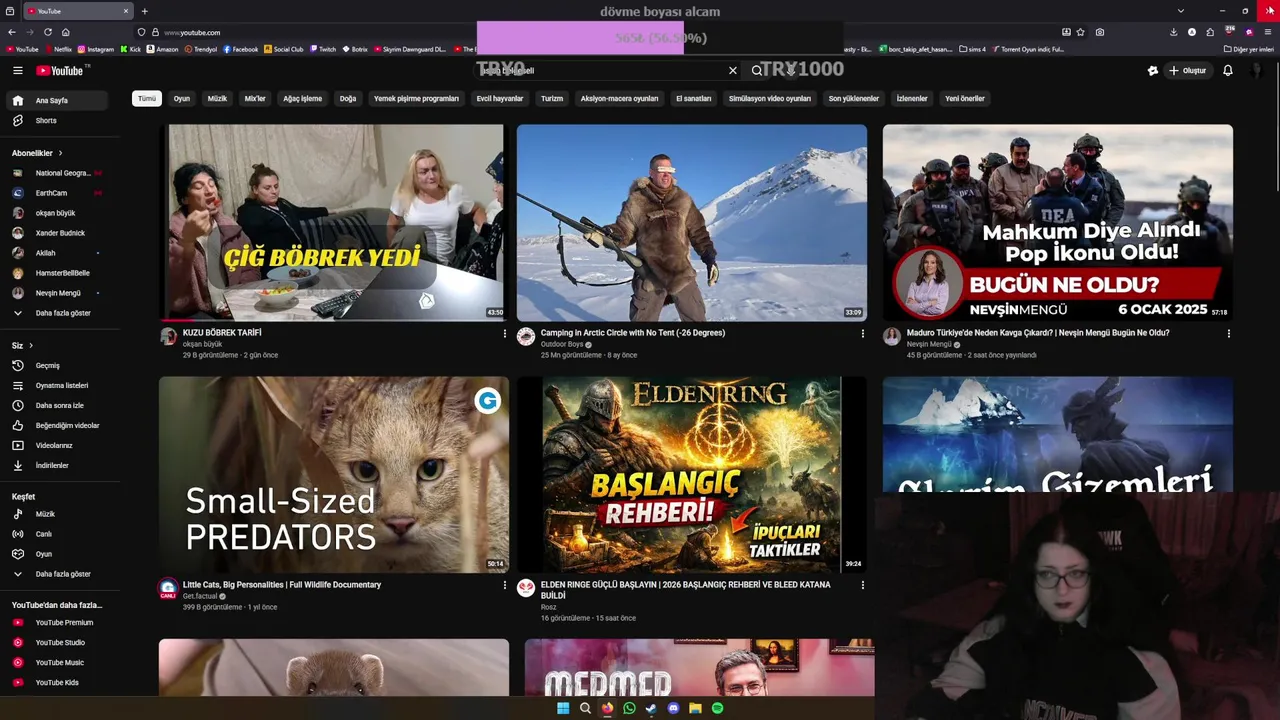
Task: Select Simülasyon video oyunları chip
Action: (x=770, y=99)
